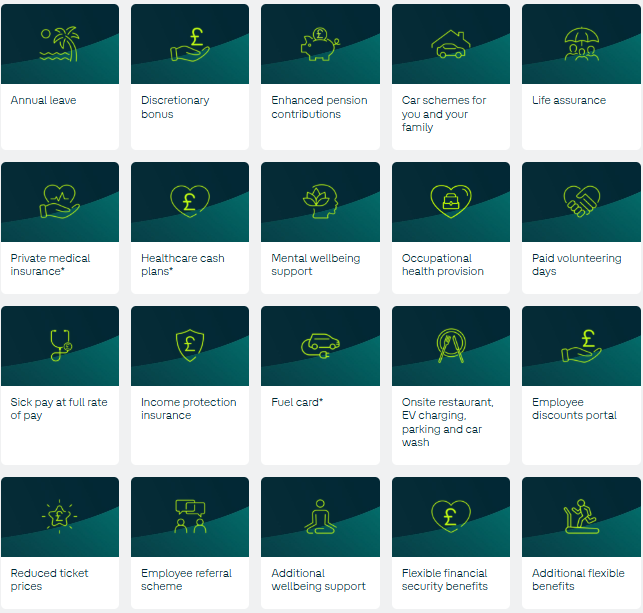Open the Employee referral scheme text label
This screenshot has width=643, height=613.
(186, 580)
